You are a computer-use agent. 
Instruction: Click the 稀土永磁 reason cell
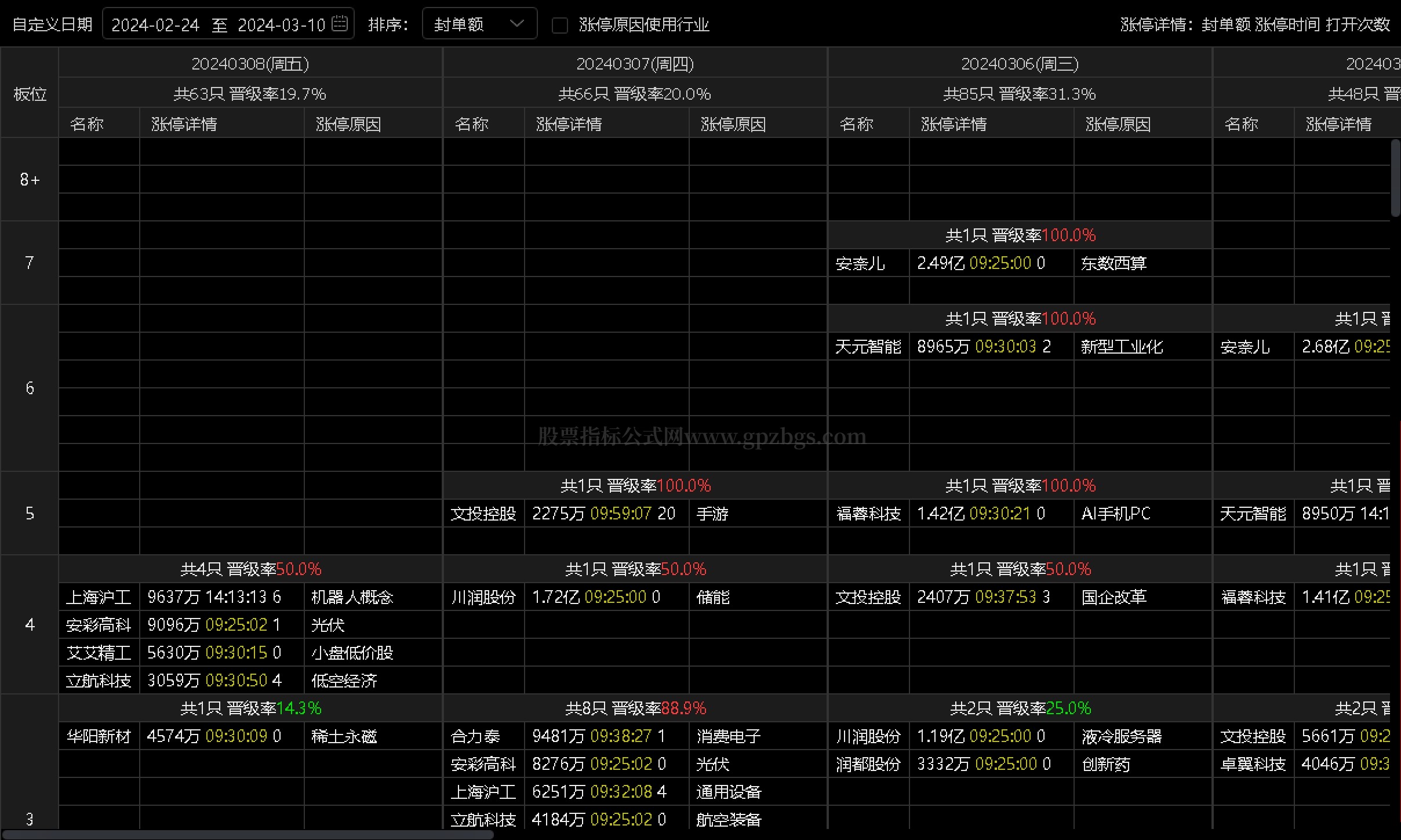[373, 736]
